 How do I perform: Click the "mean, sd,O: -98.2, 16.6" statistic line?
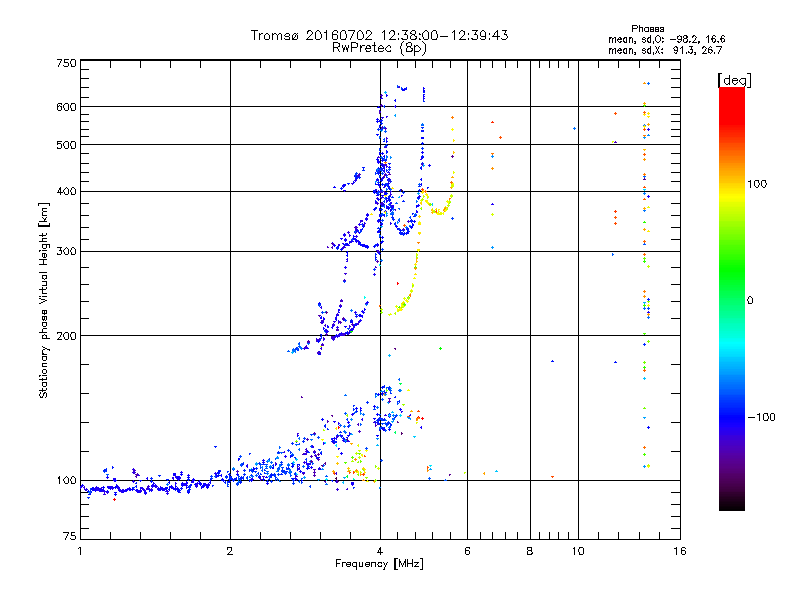tap(666, 39)
